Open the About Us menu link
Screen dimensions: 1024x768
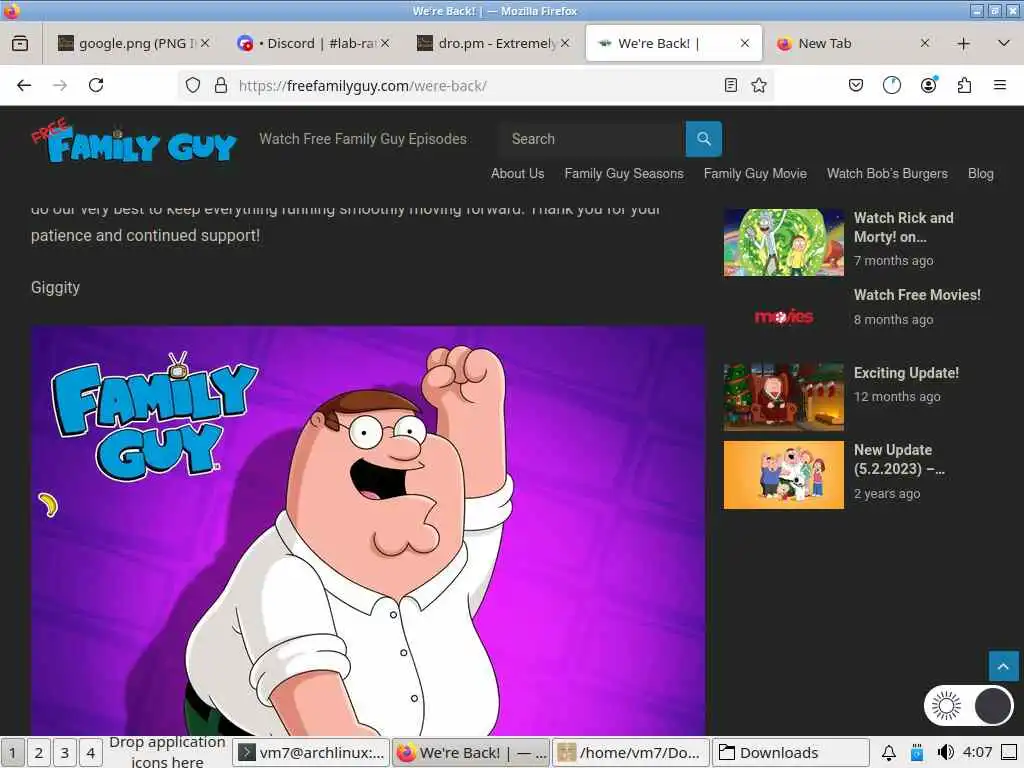(x=517, y=174)
